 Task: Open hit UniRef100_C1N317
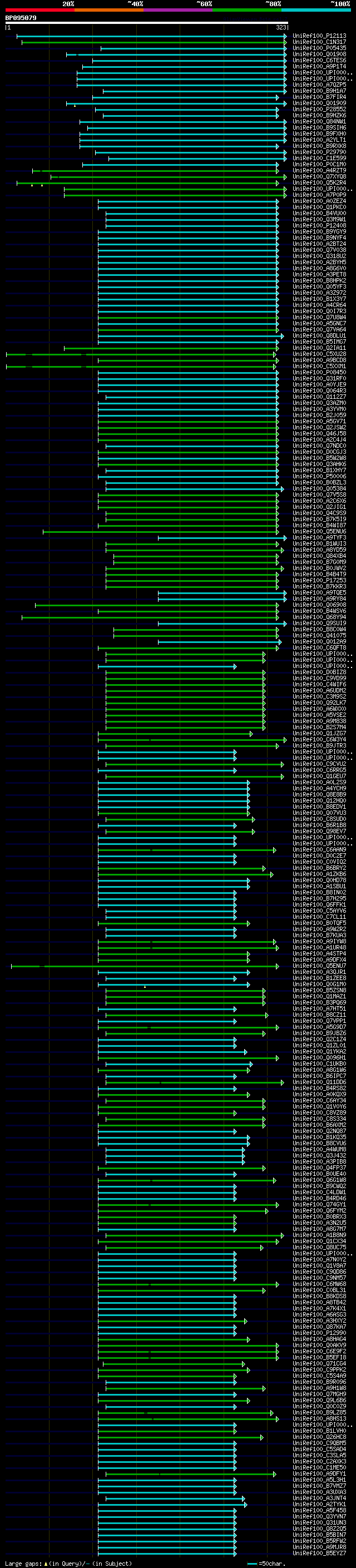point(319,42)
